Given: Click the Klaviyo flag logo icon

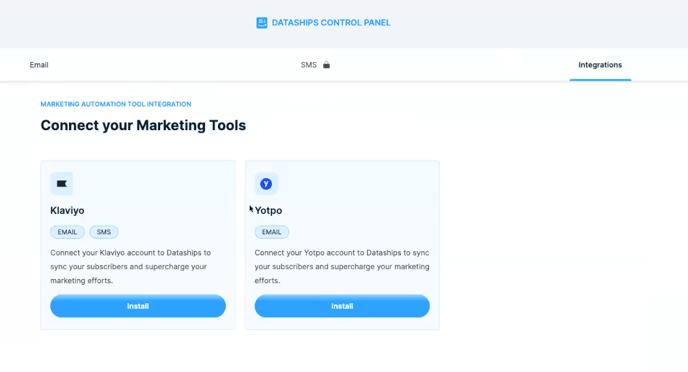Looking at the screenshot, I should [x=61, y=184].
